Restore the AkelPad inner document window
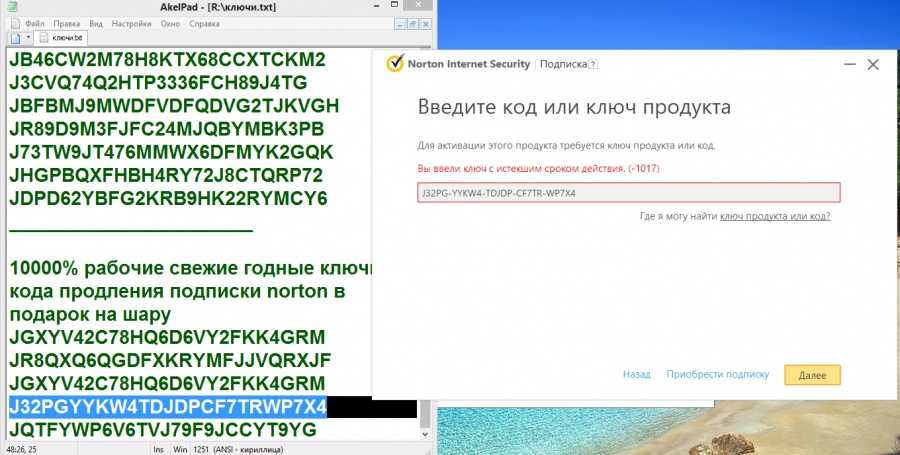Viewport: 900px width, 455px height. click(413, 24)
